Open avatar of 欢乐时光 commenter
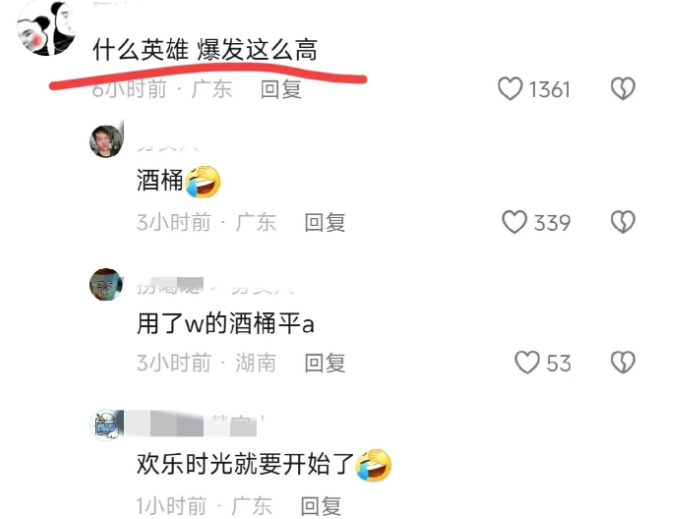686x519 pixels. (x=106, y=424)
